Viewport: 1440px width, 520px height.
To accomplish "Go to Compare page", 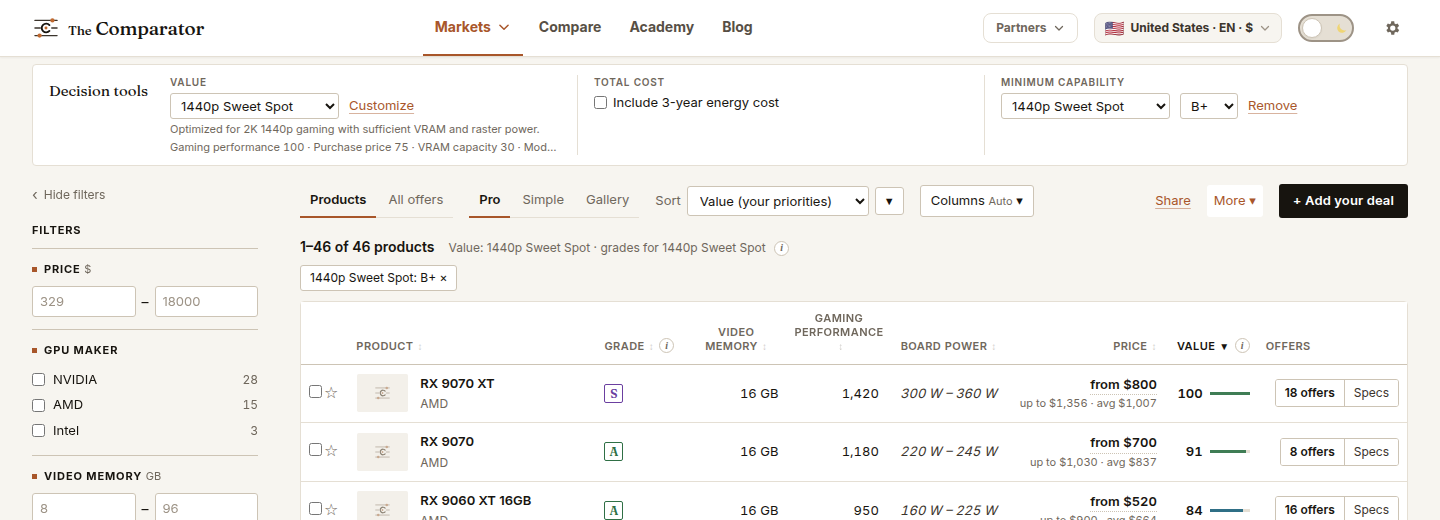I will [x=570, y=27].
